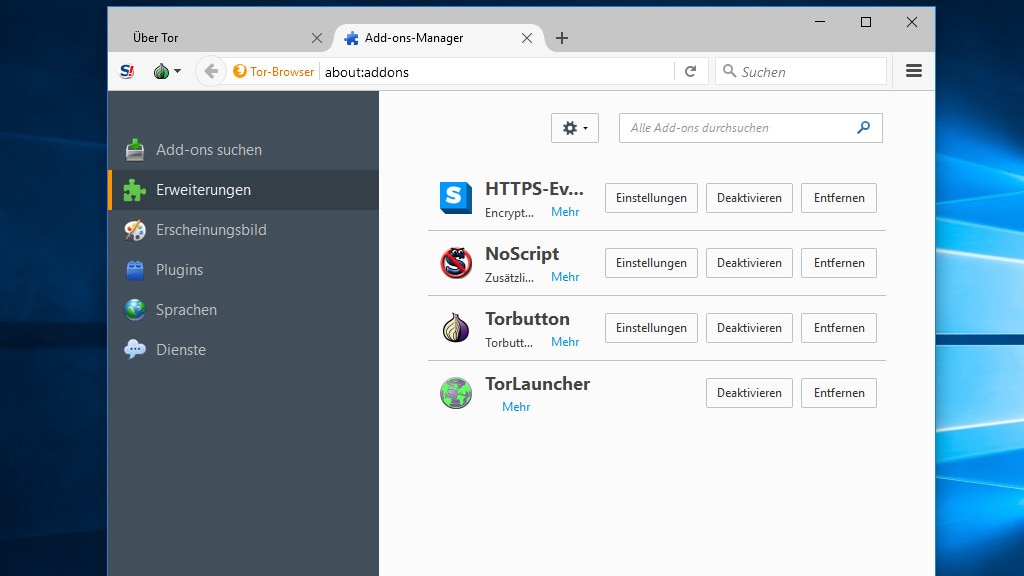Viewport: 1024px width, 576px height.
Task: Open the hamburger menu
Action: point(914,71)
